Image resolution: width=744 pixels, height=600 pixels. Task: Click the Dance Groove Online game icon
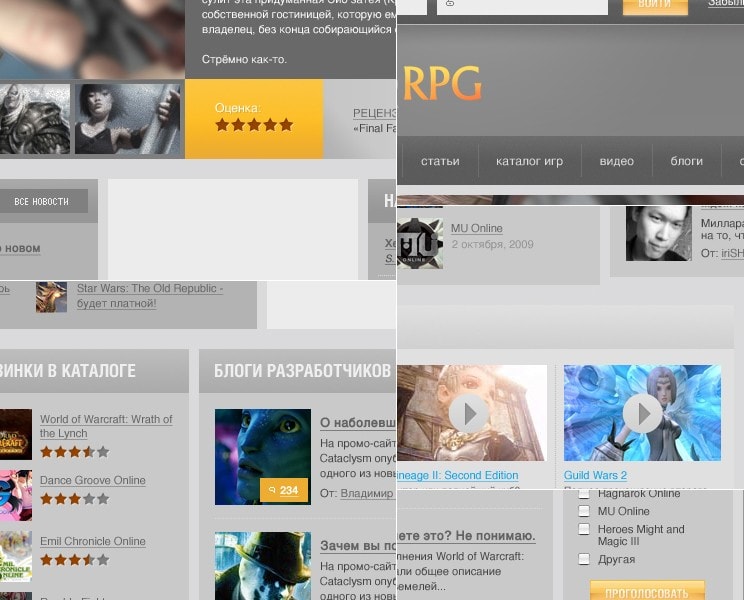(x=15, y=494)
